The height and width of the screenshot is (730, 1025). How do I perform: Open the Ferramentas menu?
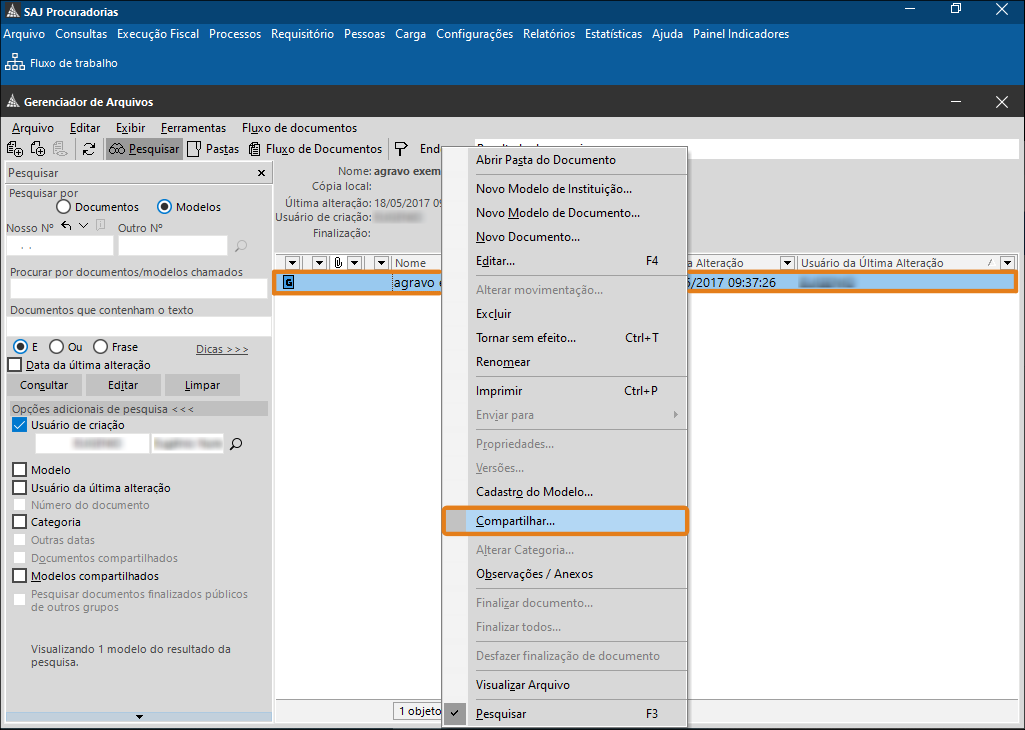(x=193, y=128)
